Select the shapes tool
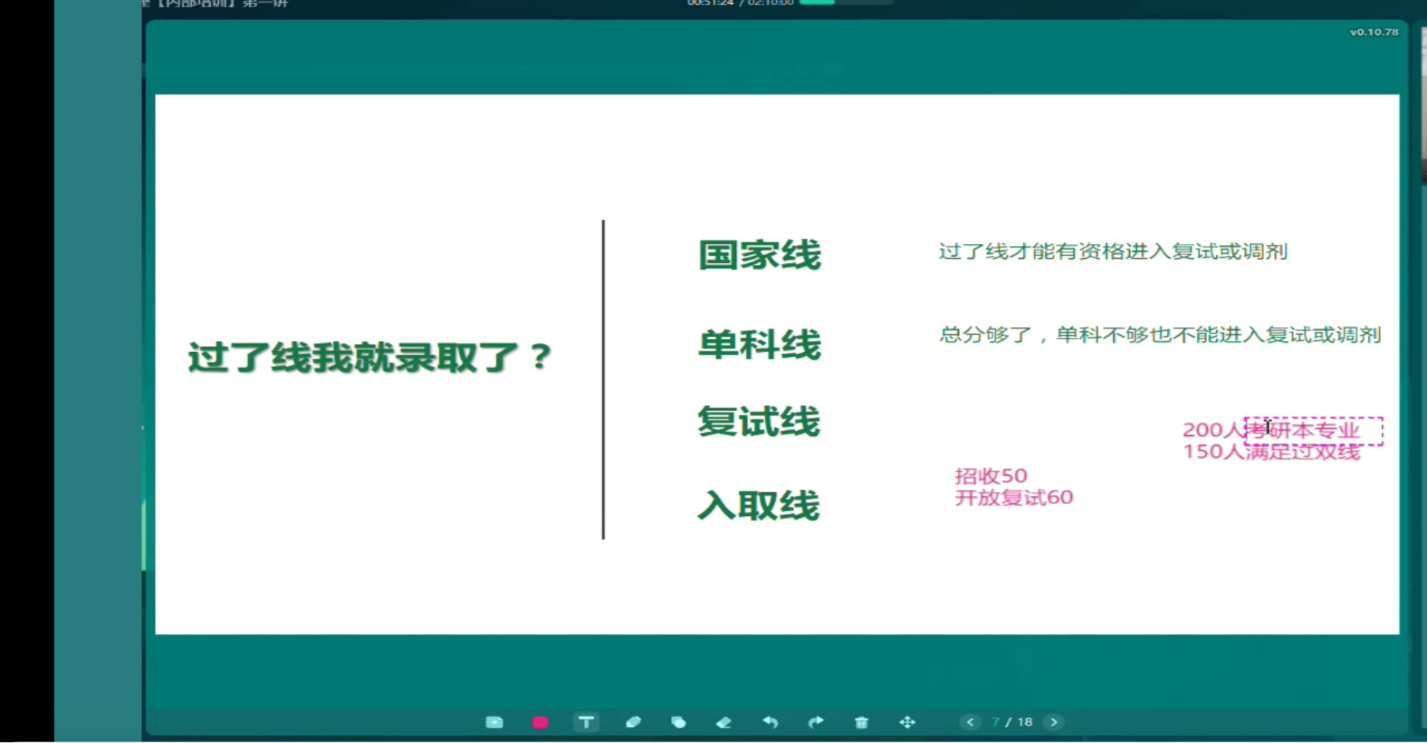This screenshot has width=1427, height=743. [678, 722]
